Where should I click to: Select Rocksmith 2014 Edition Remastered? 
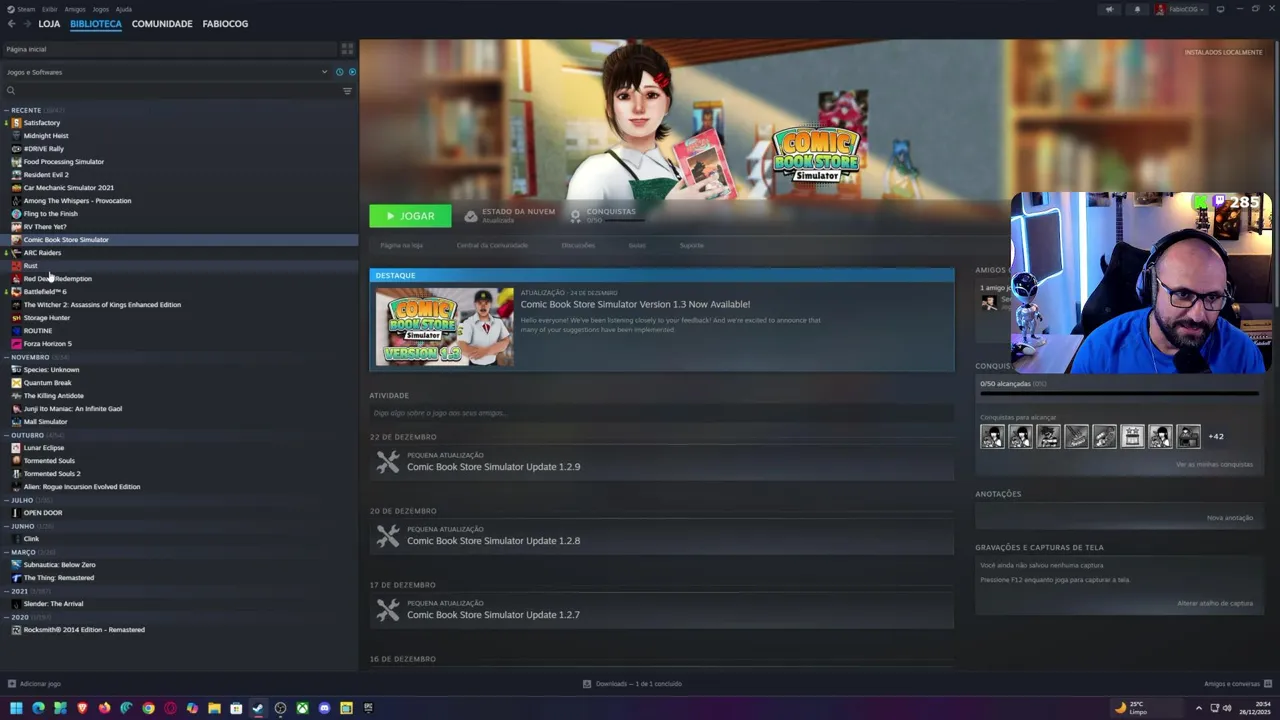coord(84,630)
